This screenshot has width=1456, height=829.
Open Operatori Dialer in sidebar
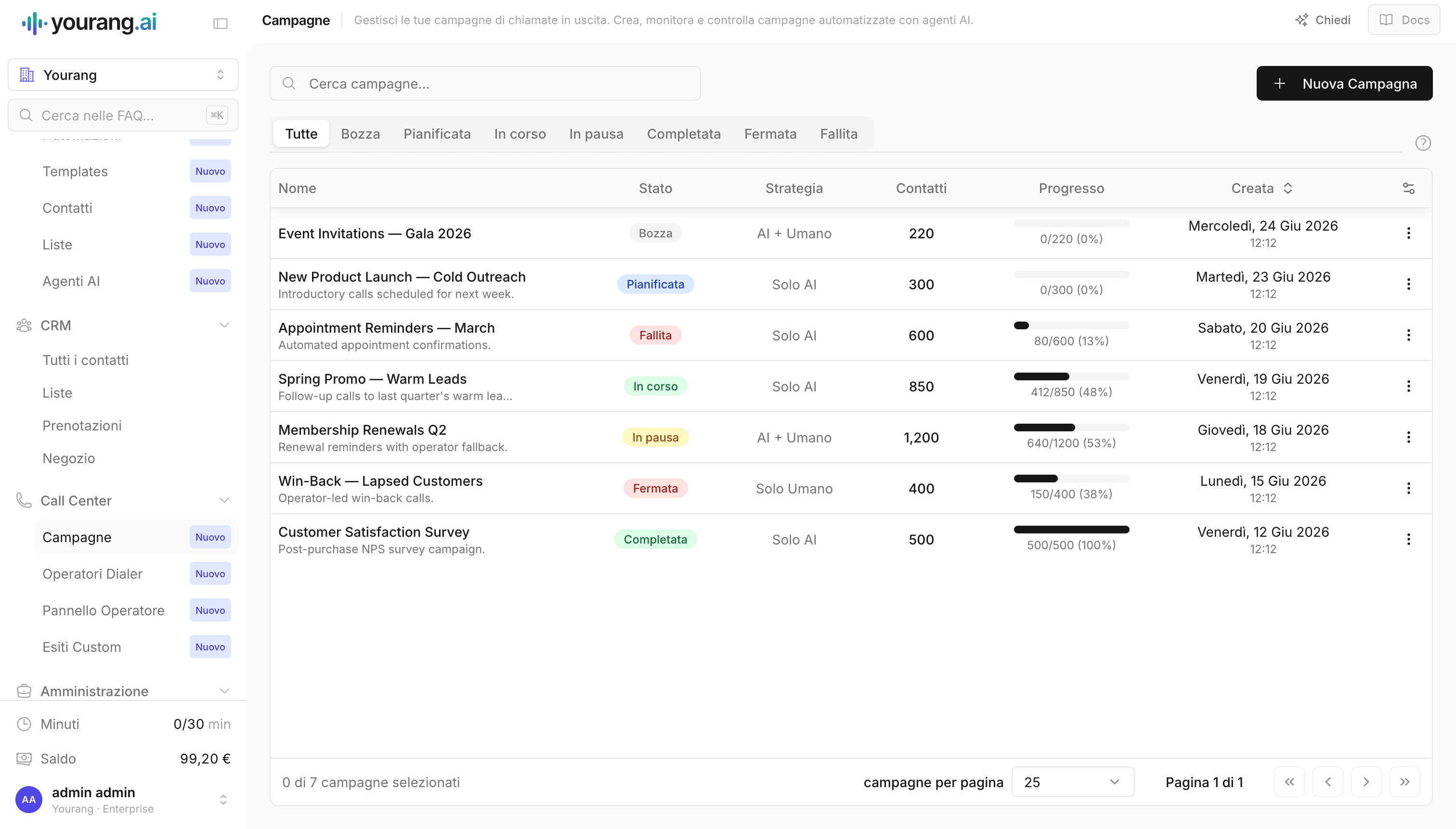click(136, 573)
